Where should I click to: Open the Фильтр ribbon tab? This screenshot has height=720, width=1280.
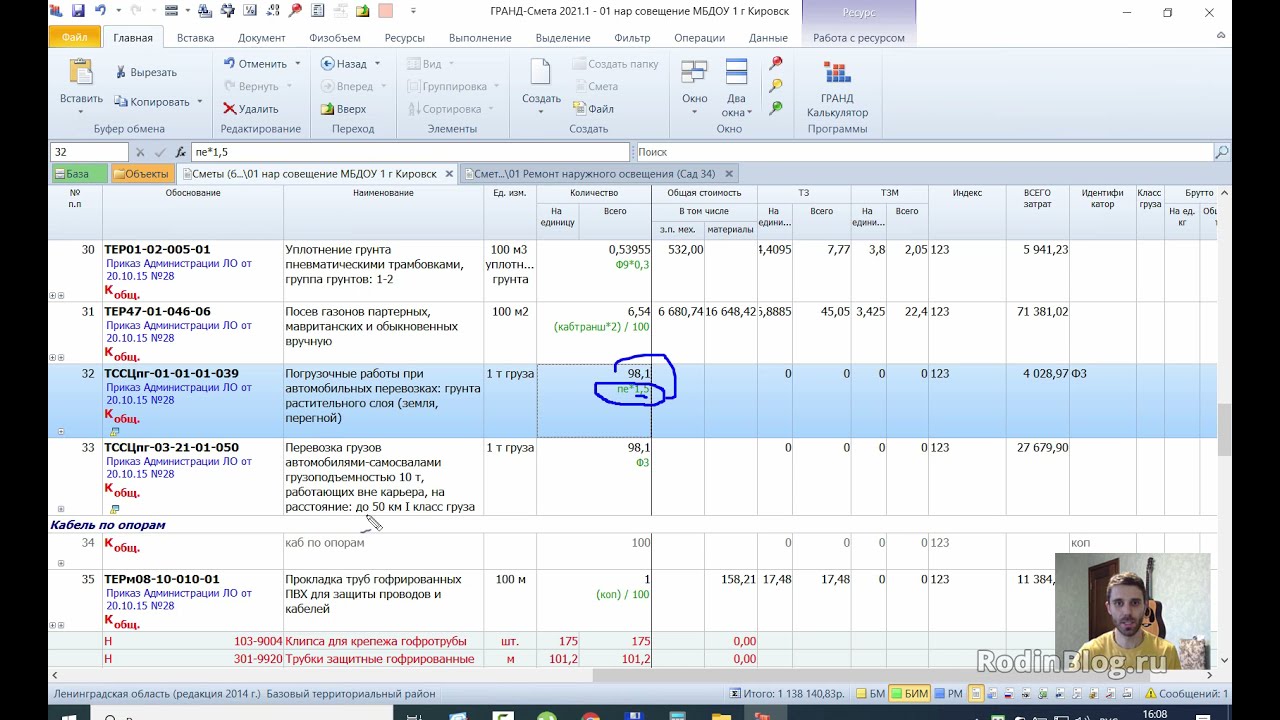tap(632, 38)
